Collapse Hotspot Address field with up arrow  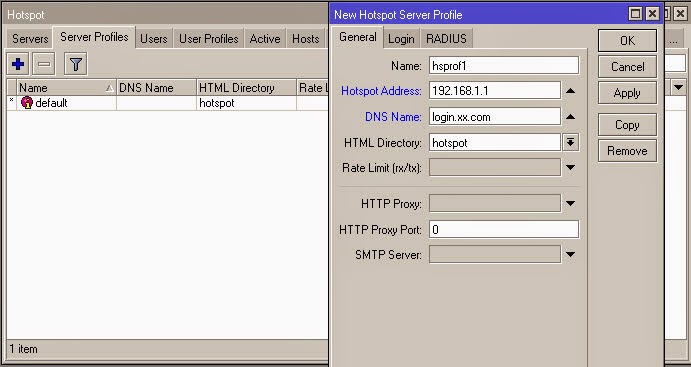570,91
